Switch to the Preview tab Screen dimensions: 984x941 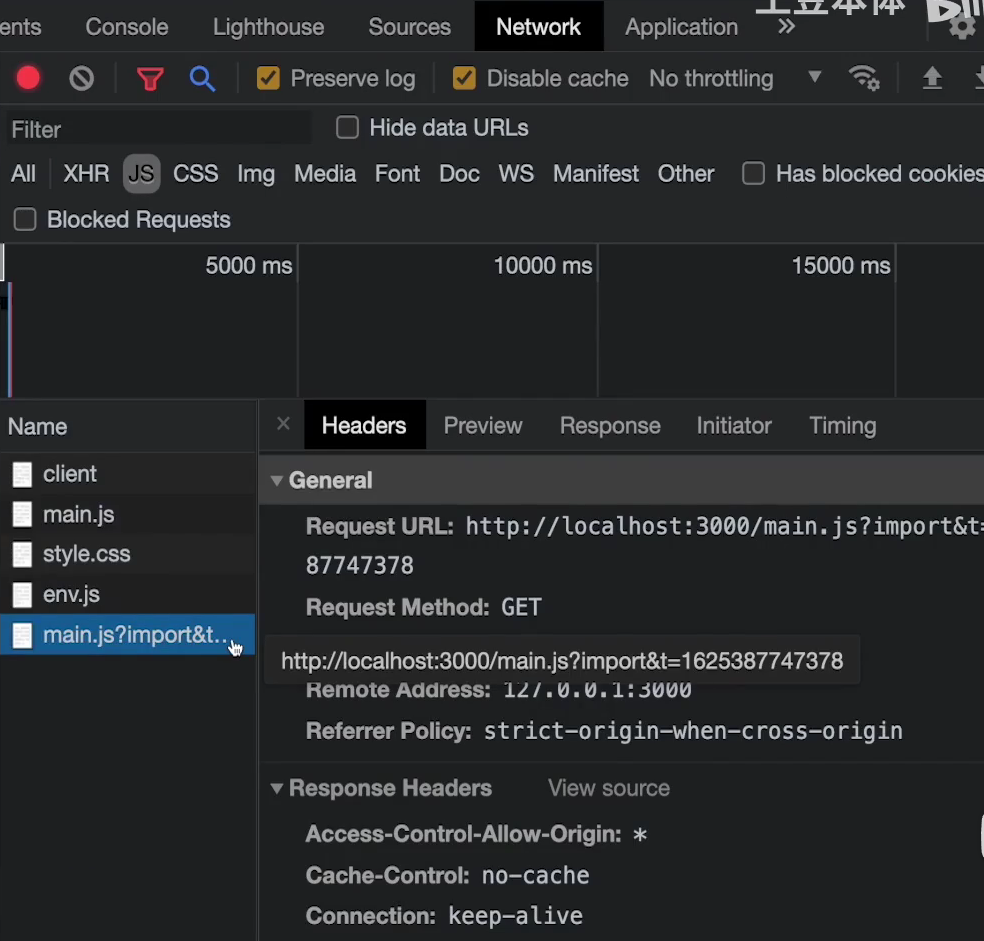coord(483,426)
